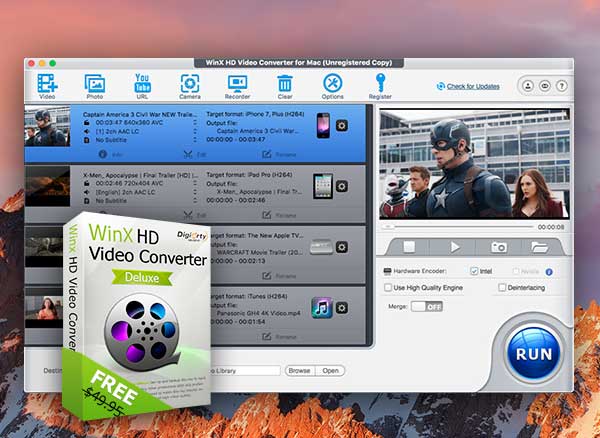Click the Check for Updates link
The image size is (600, 438).
(x=473, y=86)
